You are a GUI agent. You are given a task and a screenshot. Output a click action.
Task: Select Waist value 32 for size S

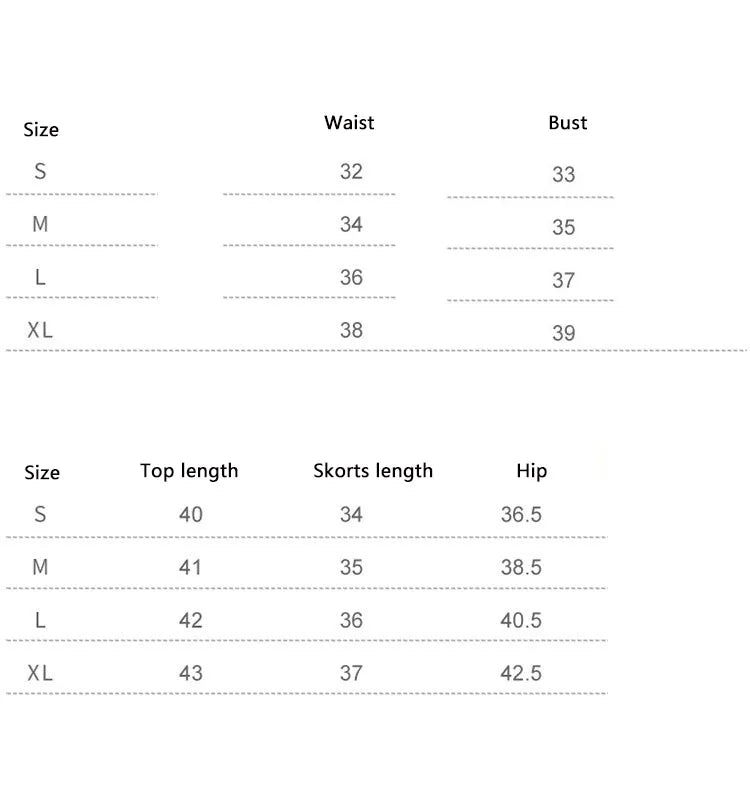point(351,171)
